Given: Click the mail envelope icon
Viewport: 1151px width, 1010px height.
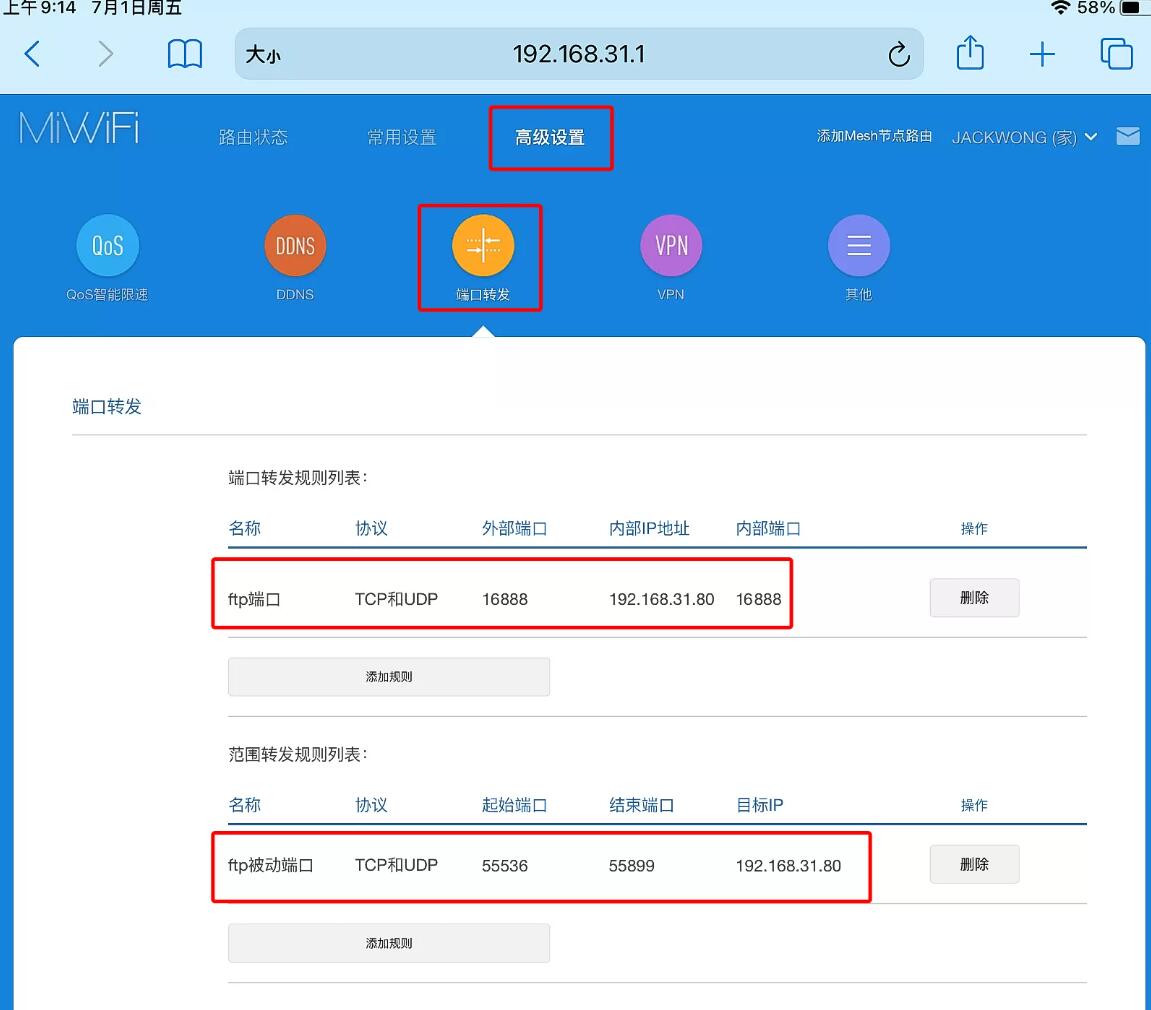Looking at the screenshot, I should pyautogui.click(x=1128, y=137).
